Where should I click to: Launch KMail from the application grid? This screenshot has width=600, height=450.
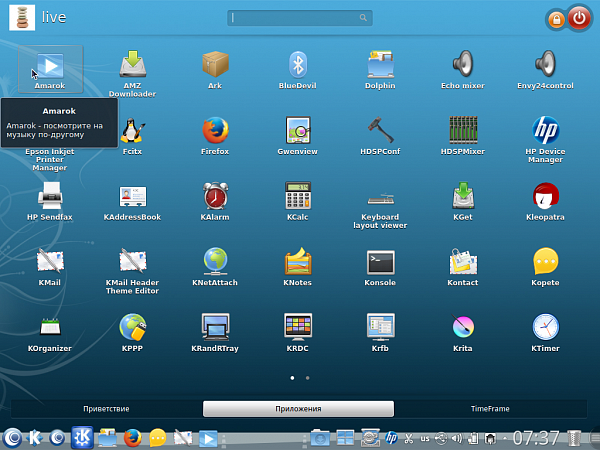click(x=50, y=267)
